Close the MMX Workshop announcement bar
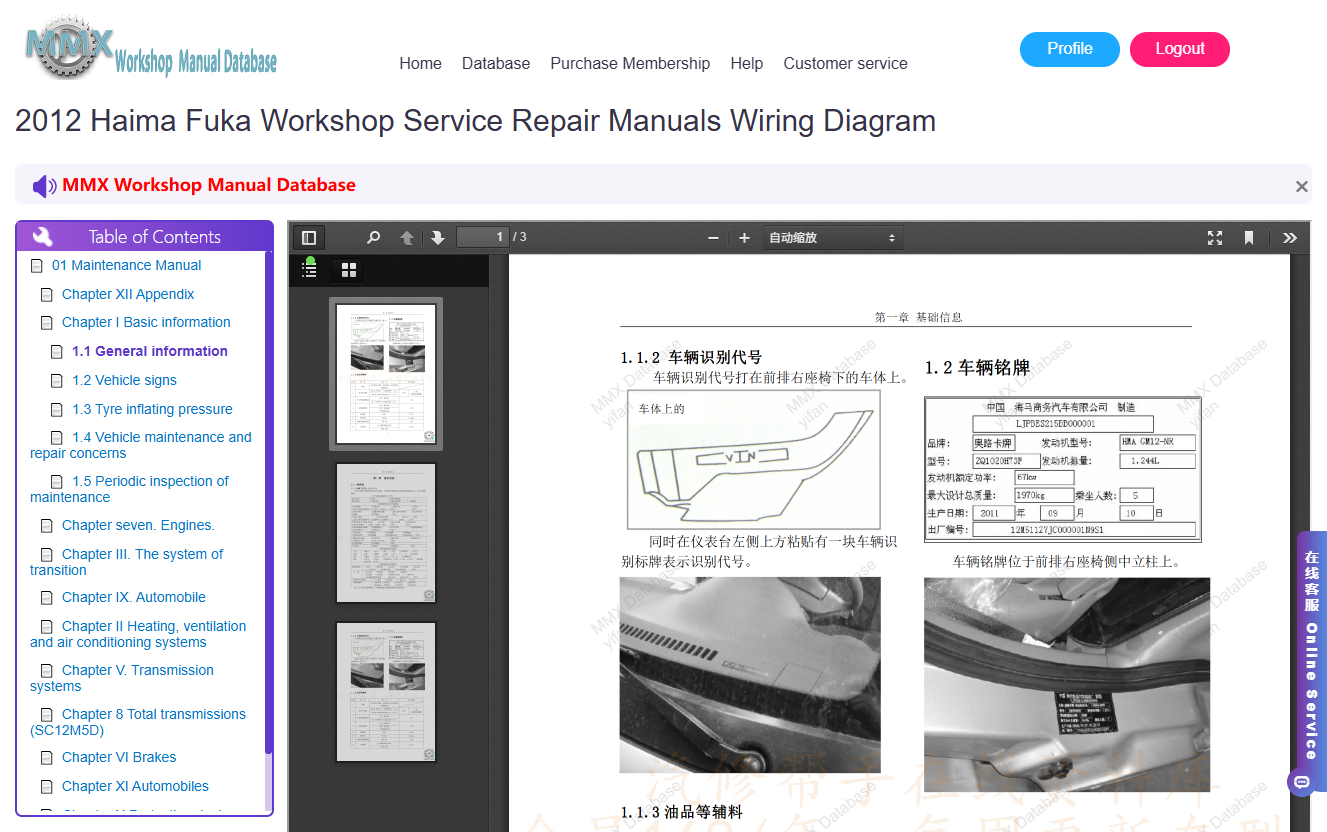The image size is (1327, 832). [x=1301, y=186]
